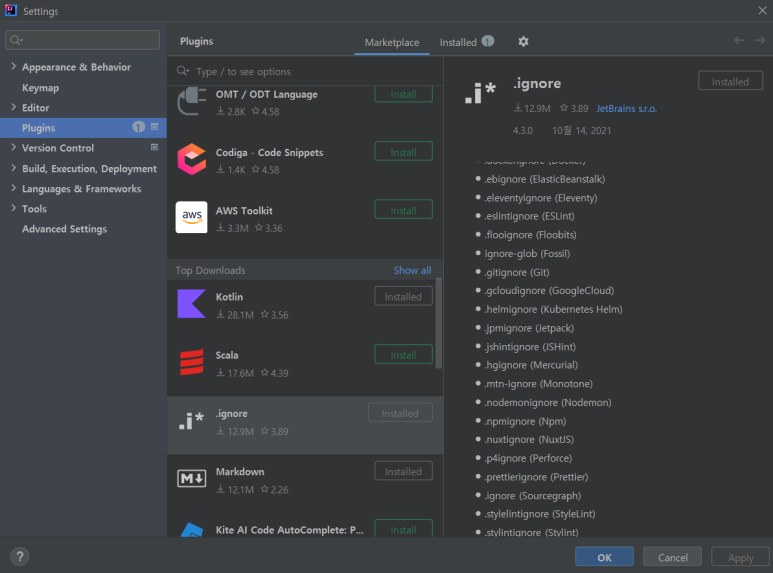
Task: Click the Markdown plugin name
Action: coord(240,471)
